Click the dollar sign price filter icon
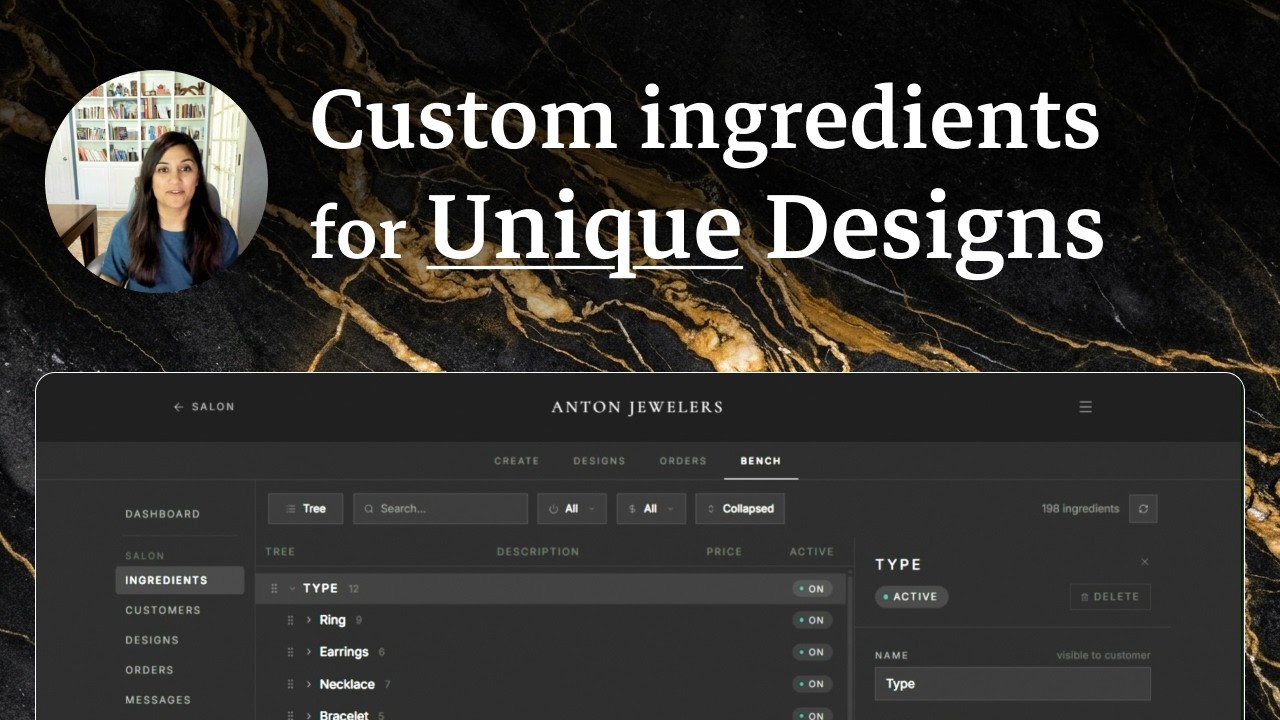The image size is (1280, 720). point(634,508)
